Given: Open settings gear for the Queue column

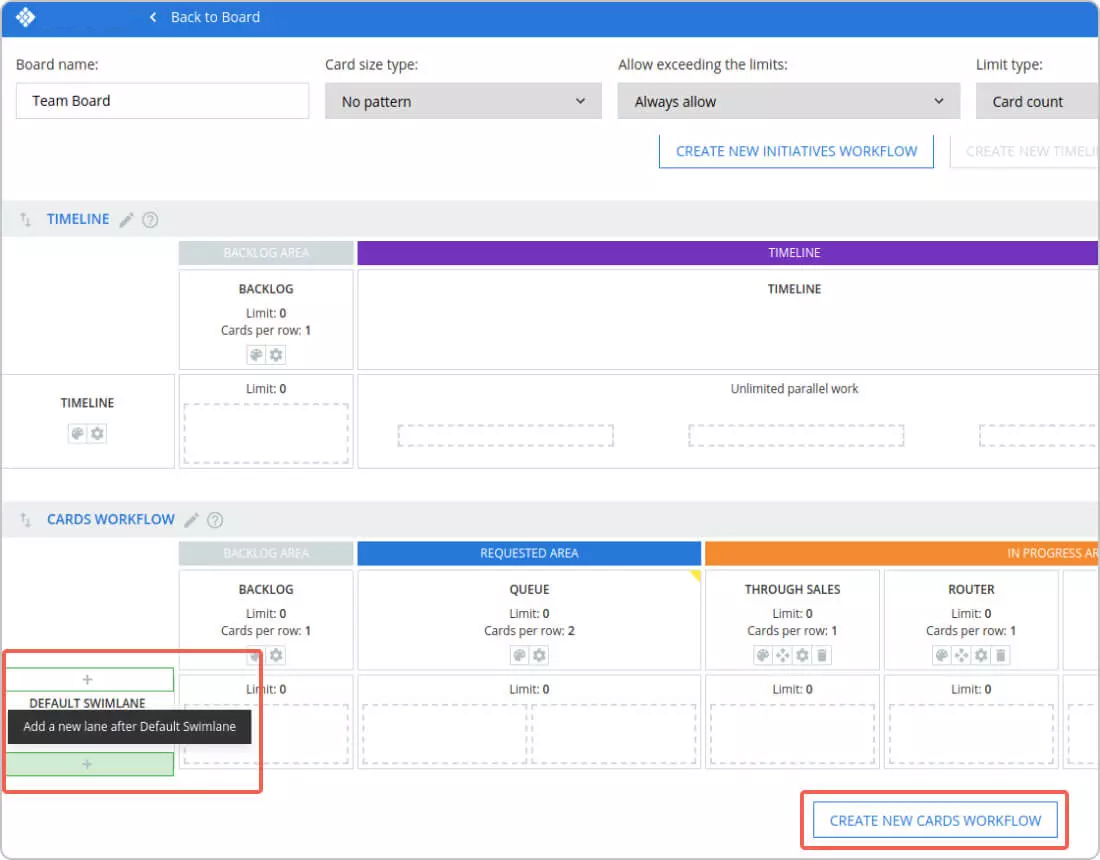Looking at the screenshot, I should pyautogui.click(x=539, y=656).
